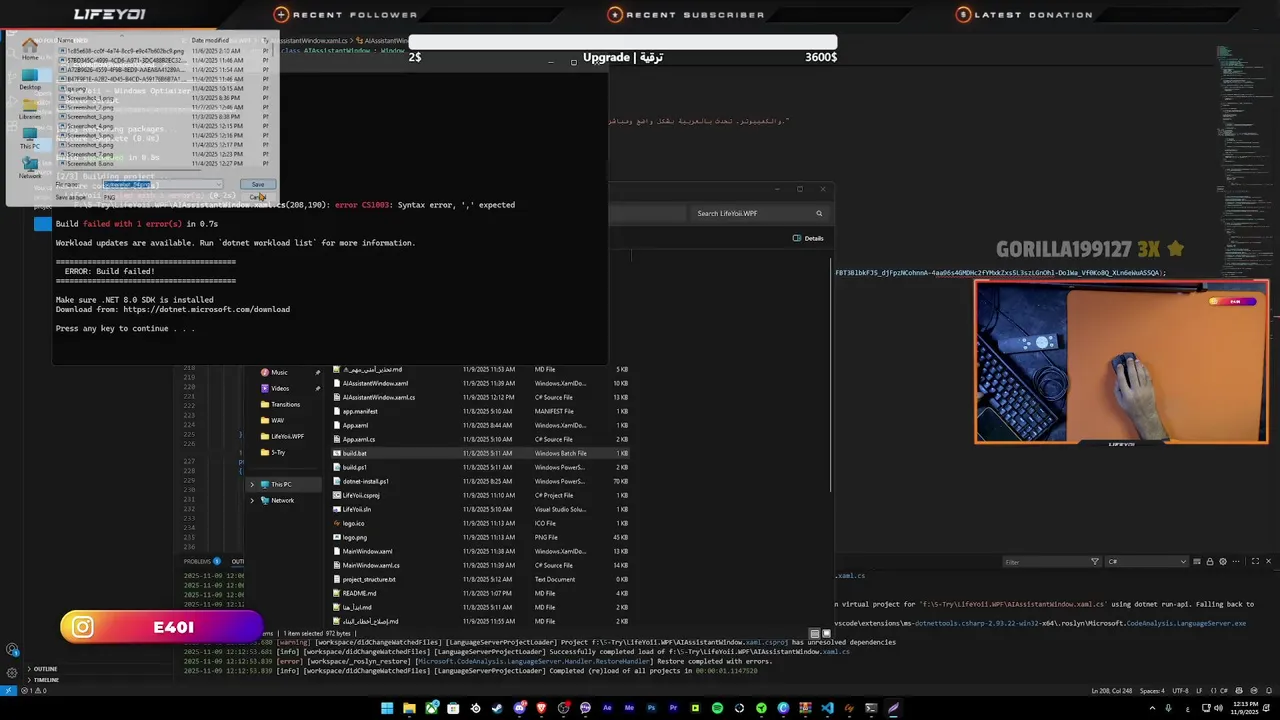Viewport: 1280px width, 720px height.
Task: Open WinRAR taskbar icon
Action: [x=805, y=708]
